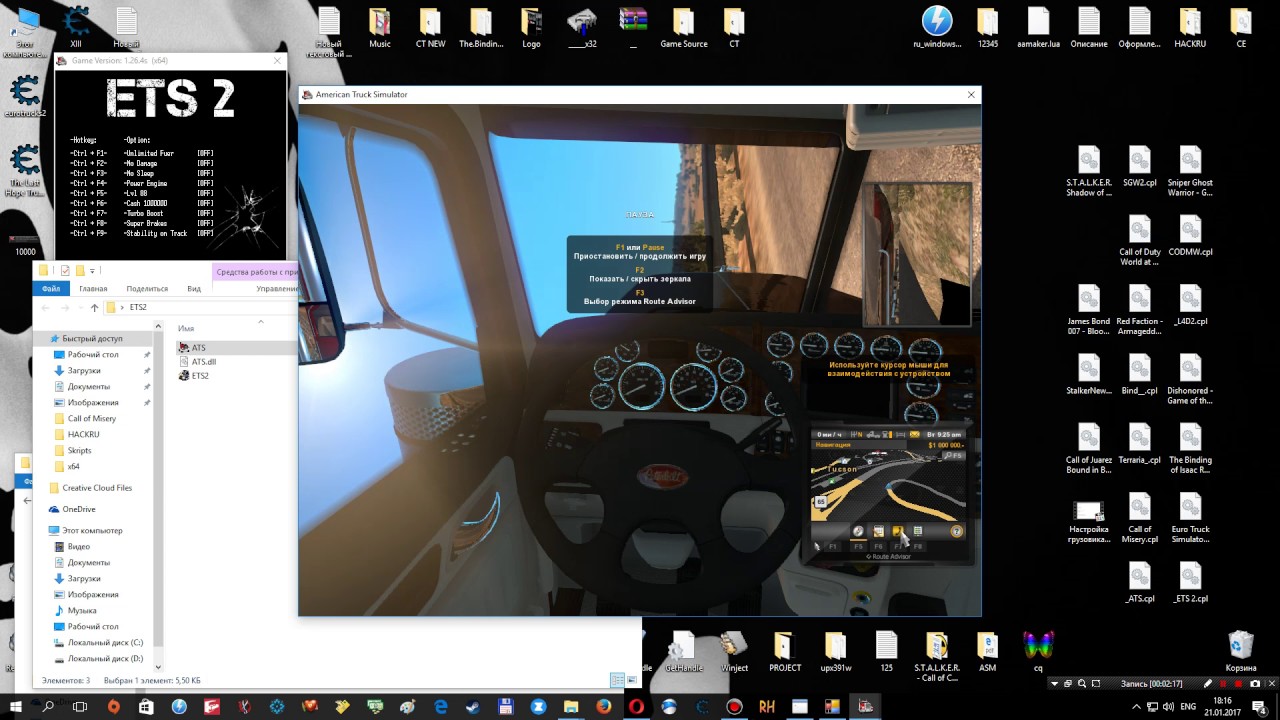Open Загрузки under quick access
The height and width of the screenshot is (720, 1280).
pyautogui.click(x=84, y=370)
